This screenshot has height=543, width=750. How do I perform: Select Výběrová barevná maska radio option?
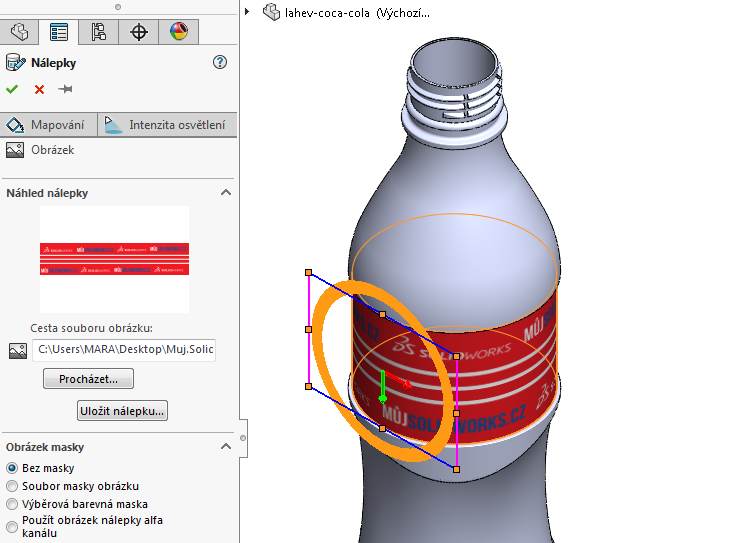pos(12,504)
